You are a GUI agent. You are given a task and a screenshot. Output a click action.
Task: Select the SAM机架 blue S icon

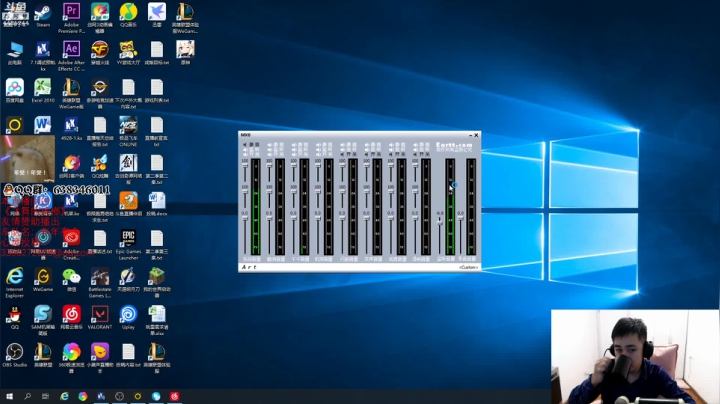(43, 320)
